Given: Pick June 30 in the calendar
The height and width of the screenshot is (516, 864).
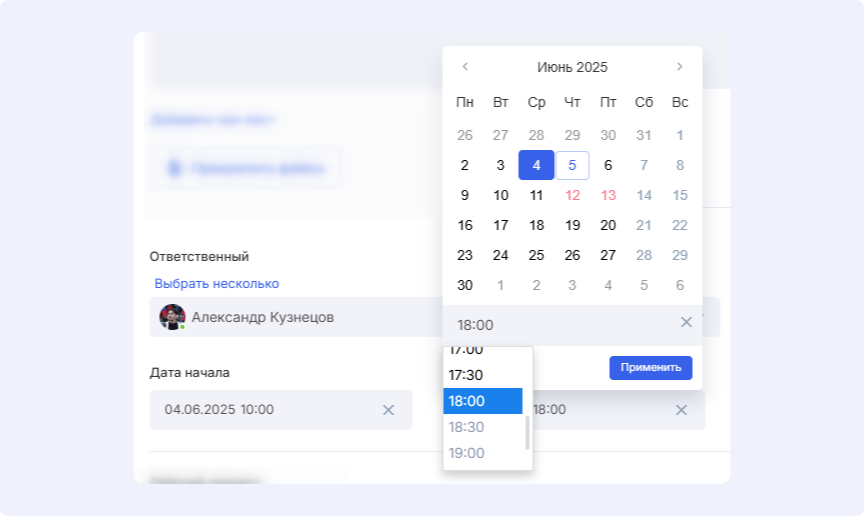Looking at the screenshot, I should pos(465,285).
